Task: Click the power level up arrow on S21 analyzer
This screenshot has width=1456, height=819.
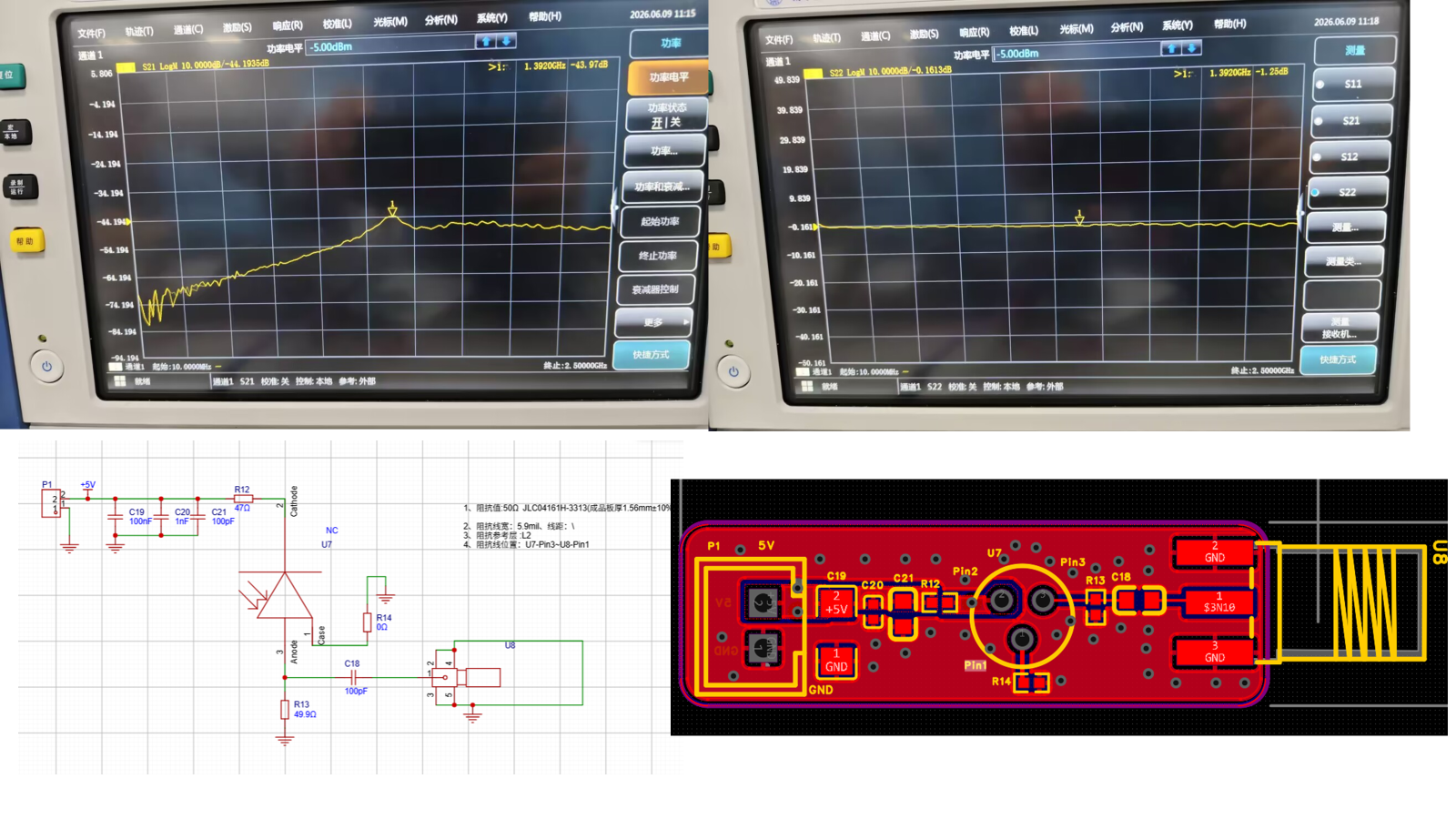Action: click(487, 41)
